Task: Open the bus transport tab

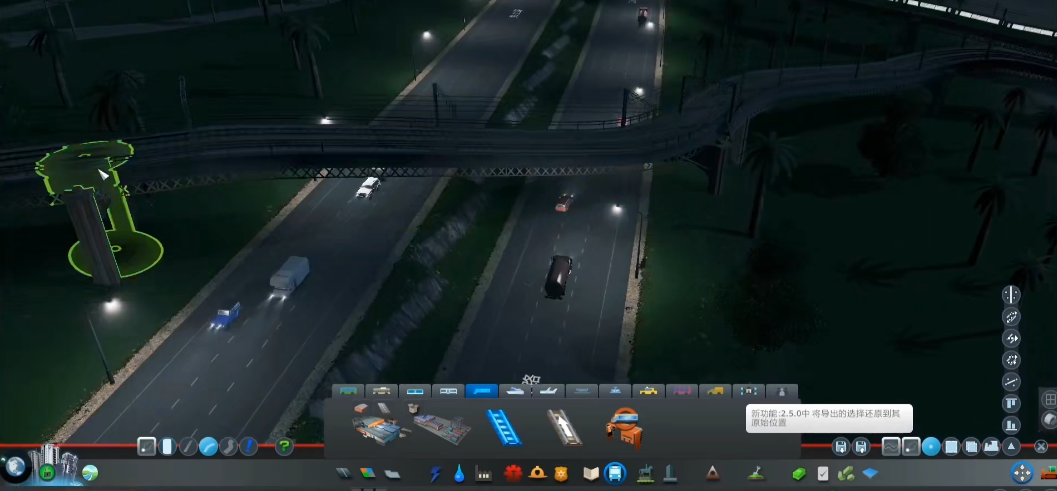Action: 348,391
